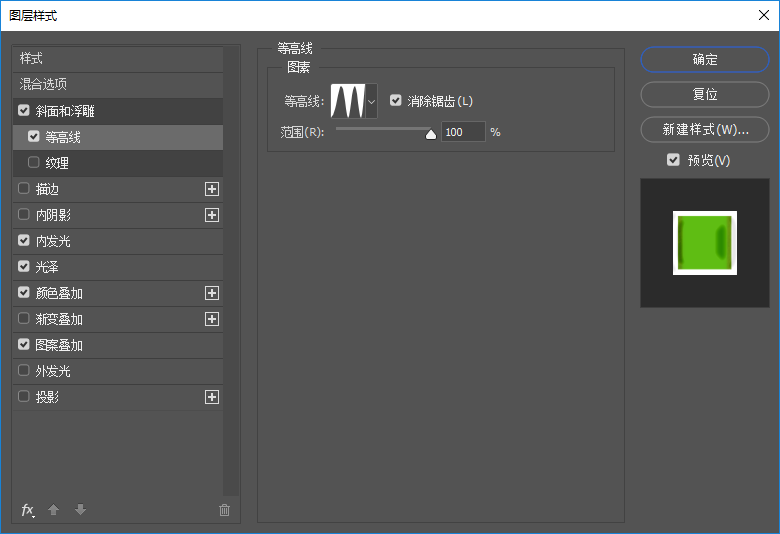Enable the 外发光 checkbox
This screenshot has width=780, height=534.
pos(24,370)
